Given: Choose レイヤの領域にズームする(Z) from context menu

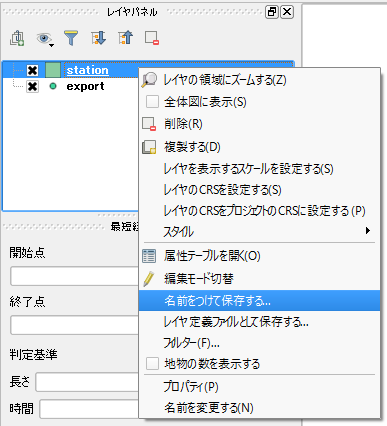Looking at the screenshot, I should 259,80.
